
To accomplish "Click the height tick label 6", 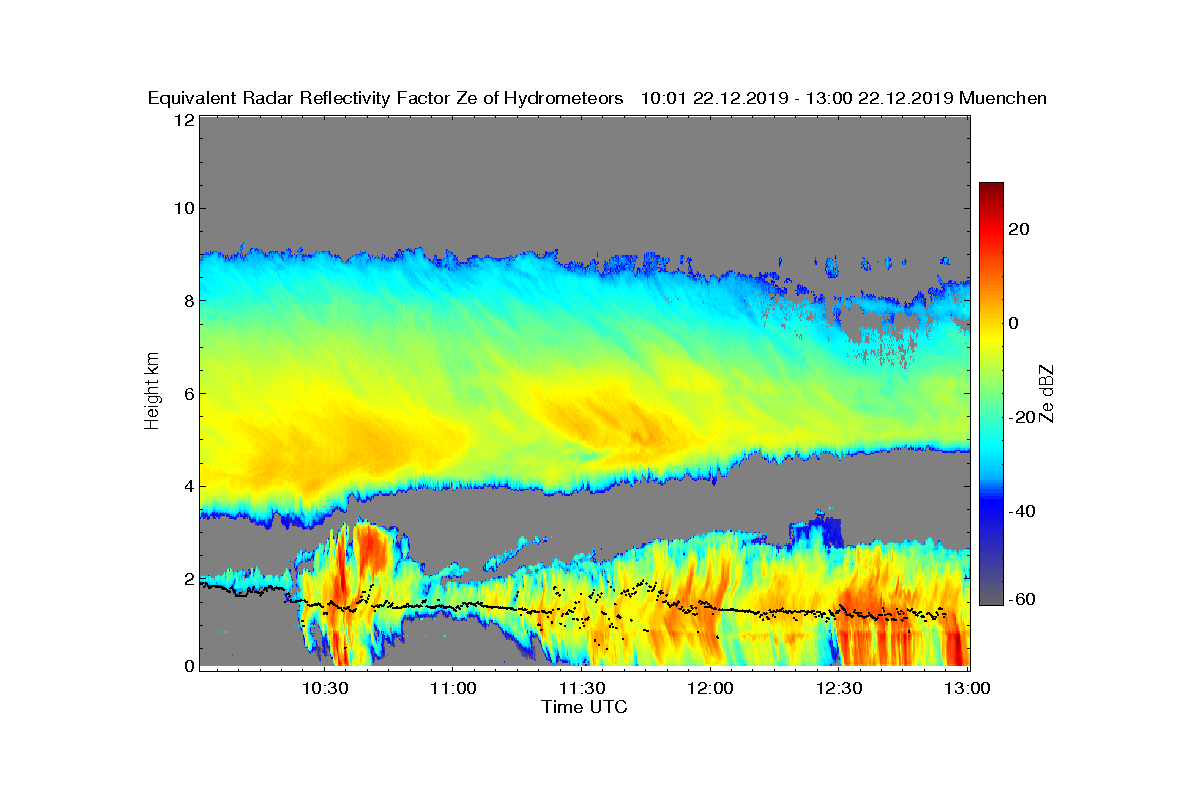I will click(x=187, y=393).
